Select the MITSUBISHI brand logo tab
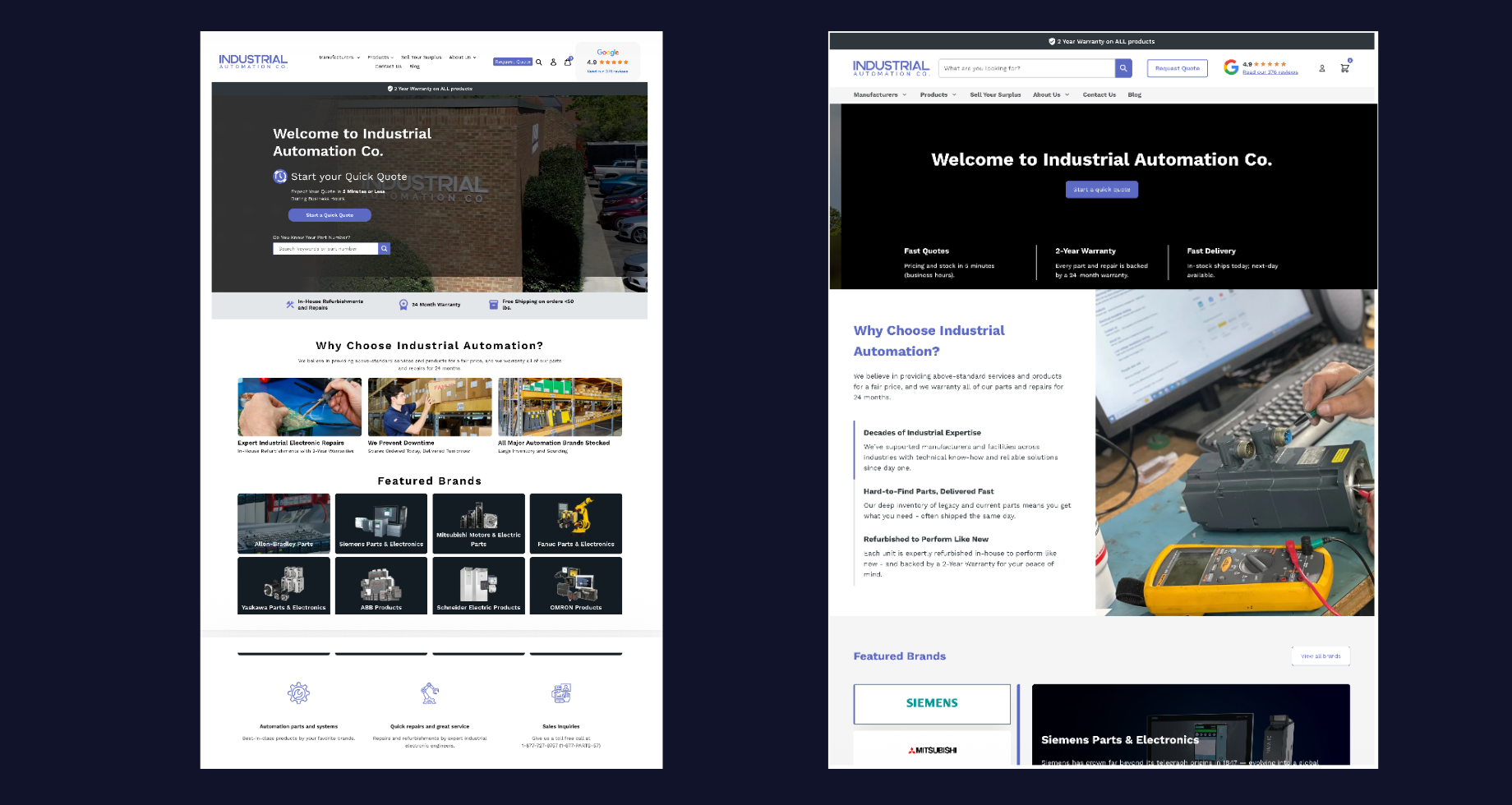Screen dimensions: 1512x805 932,750
